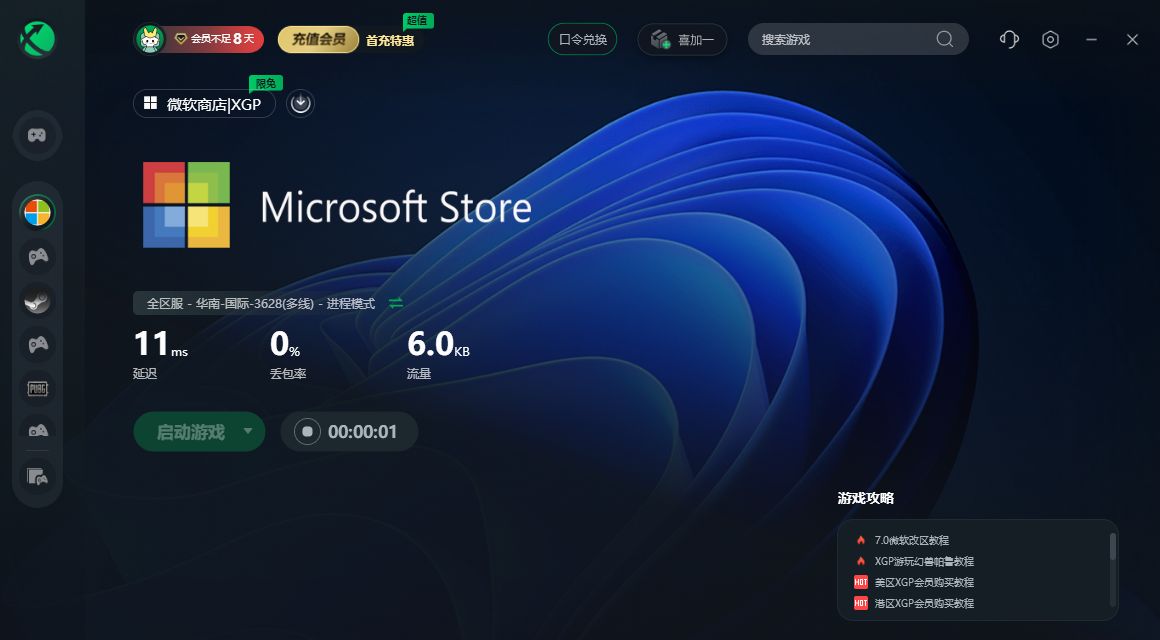Click the green switch-server arrows icon
Image resolution: width=1160 pixels, height=640 pixels.
[x=397, y=303]
